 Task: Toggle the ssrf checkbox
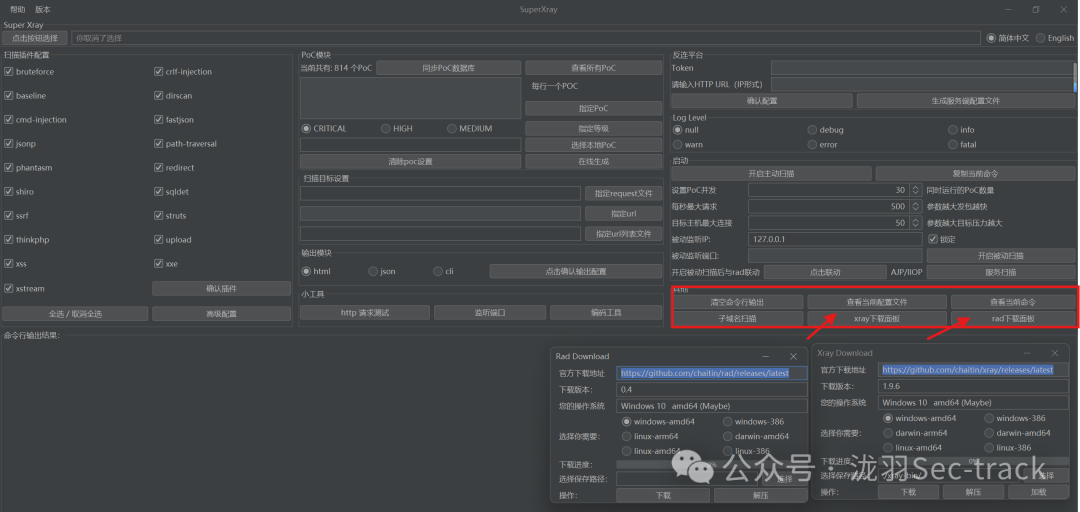(9, 216)
